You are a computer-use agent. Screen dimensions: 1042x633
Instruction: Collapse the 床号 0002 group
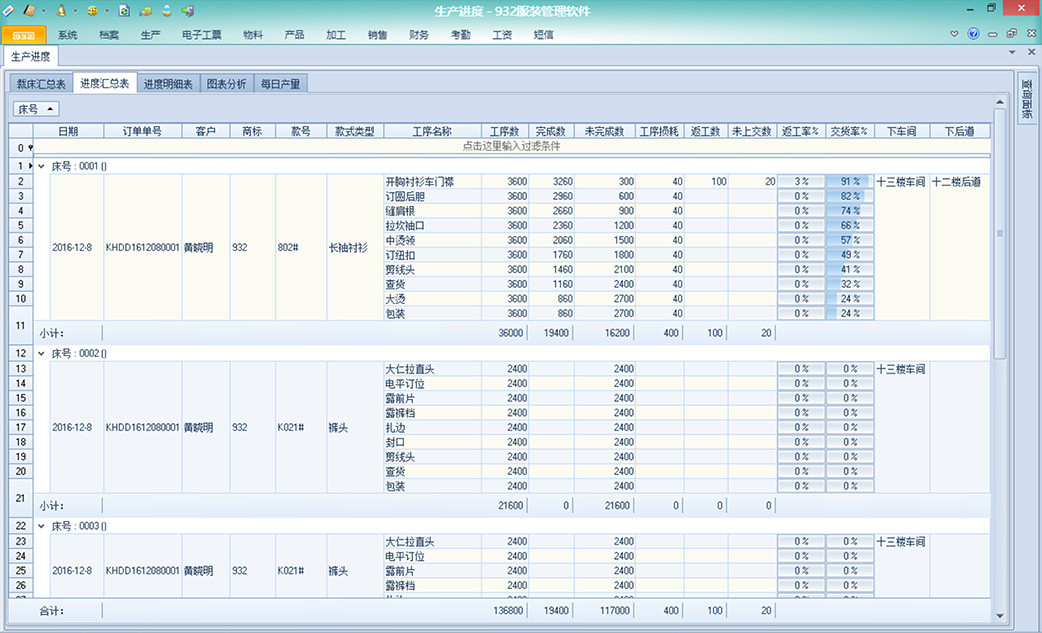[x=41, y=353]
